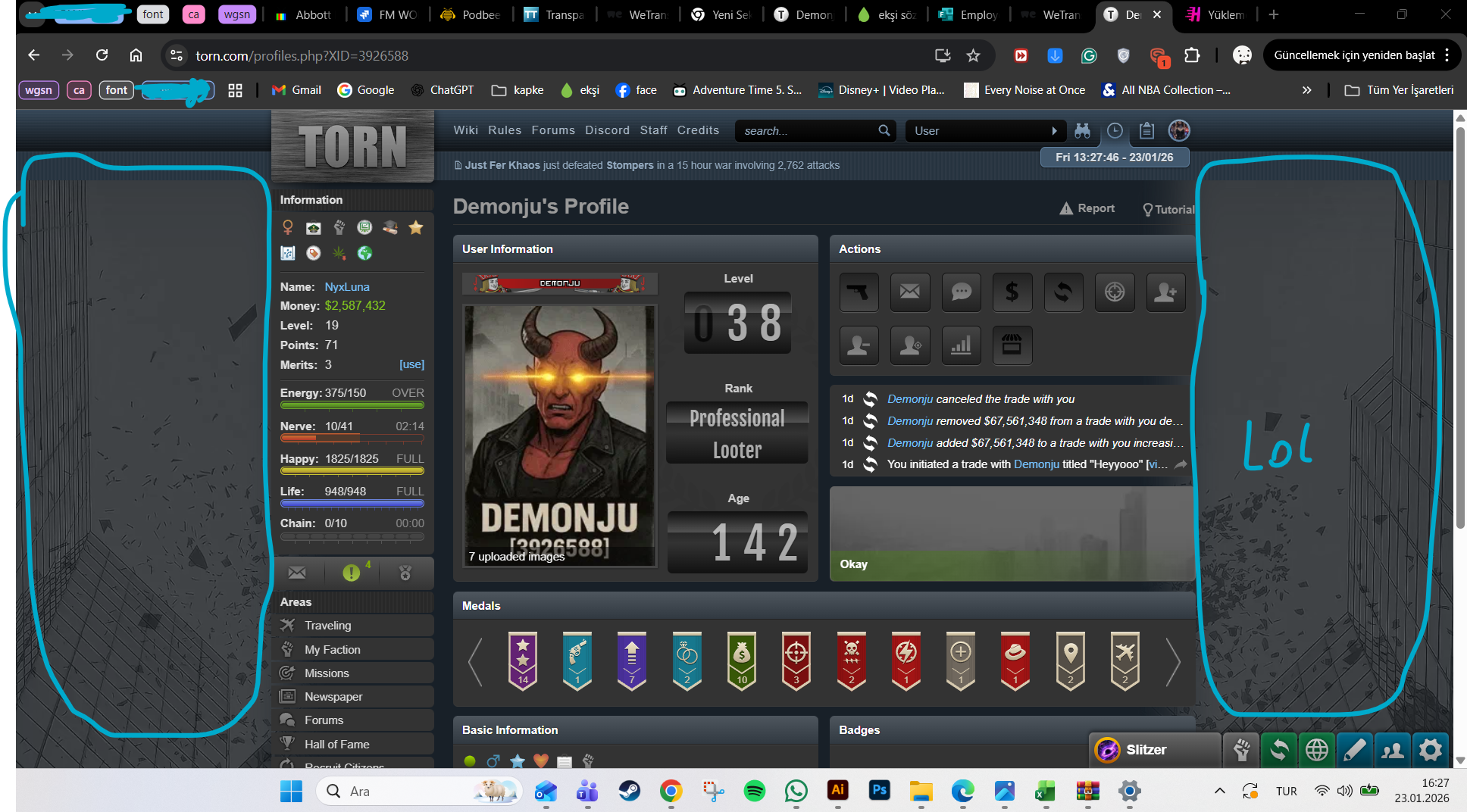Add Demonju to friends list icon
Viewport: 1467px width, 812px height.
(x=1165, y=292)
